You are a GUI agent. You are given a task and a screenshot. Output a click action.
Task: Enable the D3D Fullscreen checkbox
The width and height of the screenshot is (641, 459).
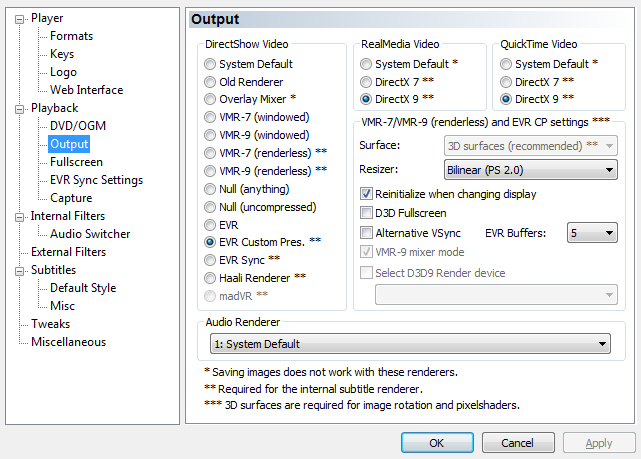[366, 213]
